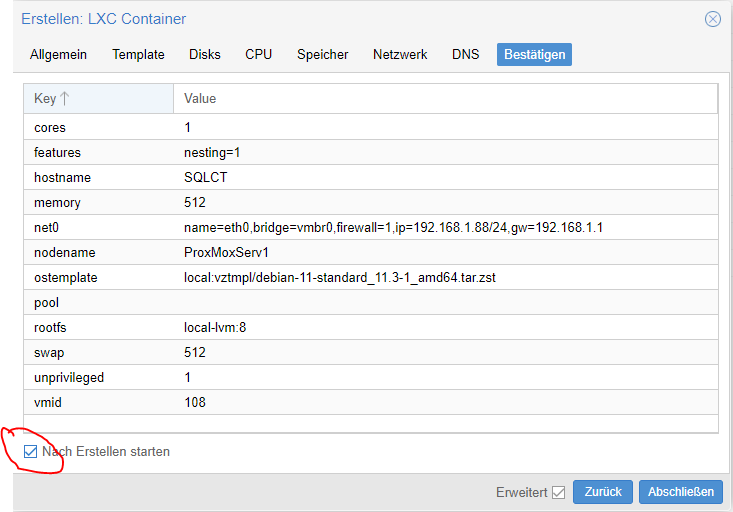Open the Allgemein tab
Viewport: 733px width, 512px height.
click(x=58, y=55)
